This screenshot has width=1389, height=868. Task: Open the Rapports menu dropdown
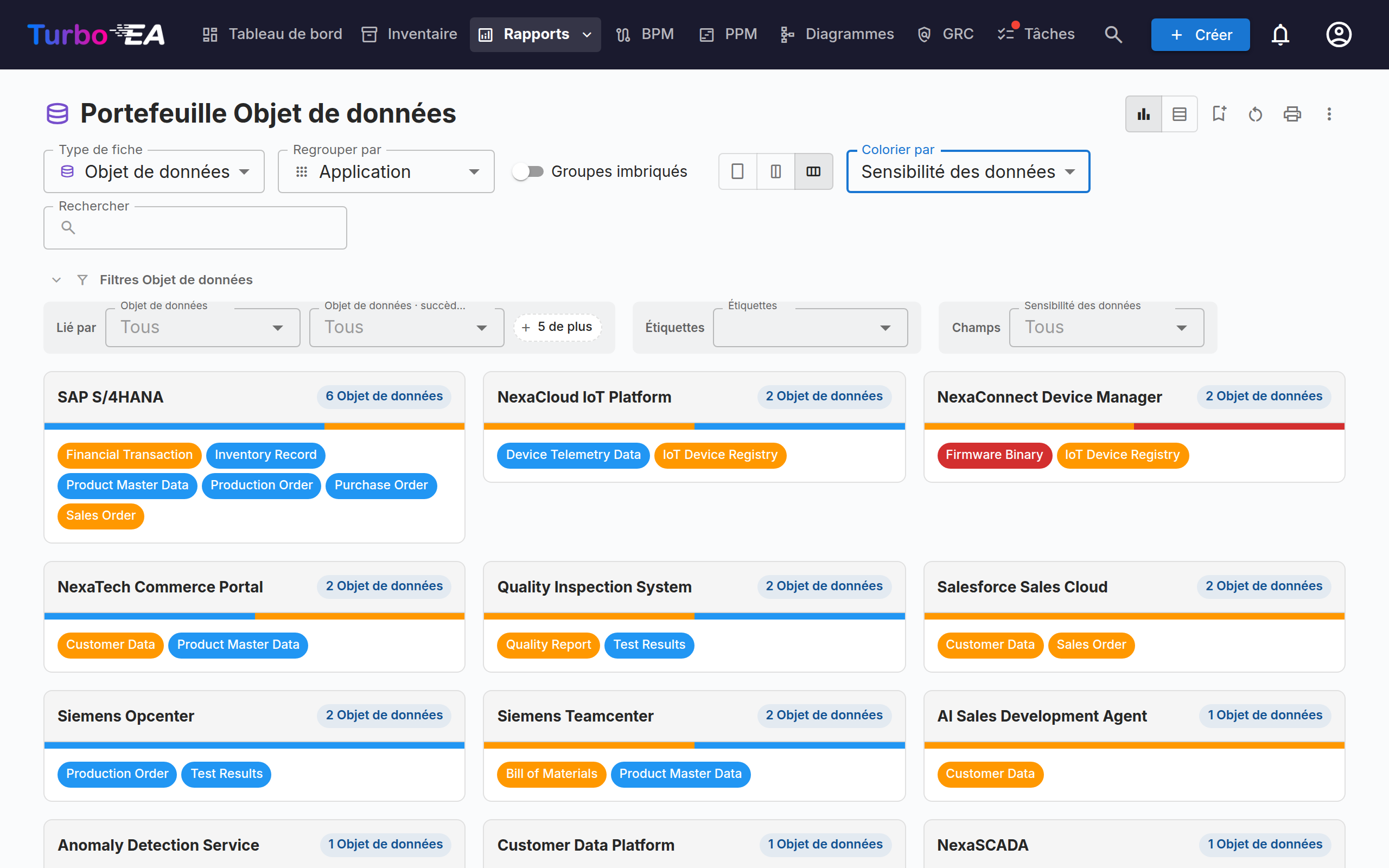pyautogui.click(x=535, y=34)
